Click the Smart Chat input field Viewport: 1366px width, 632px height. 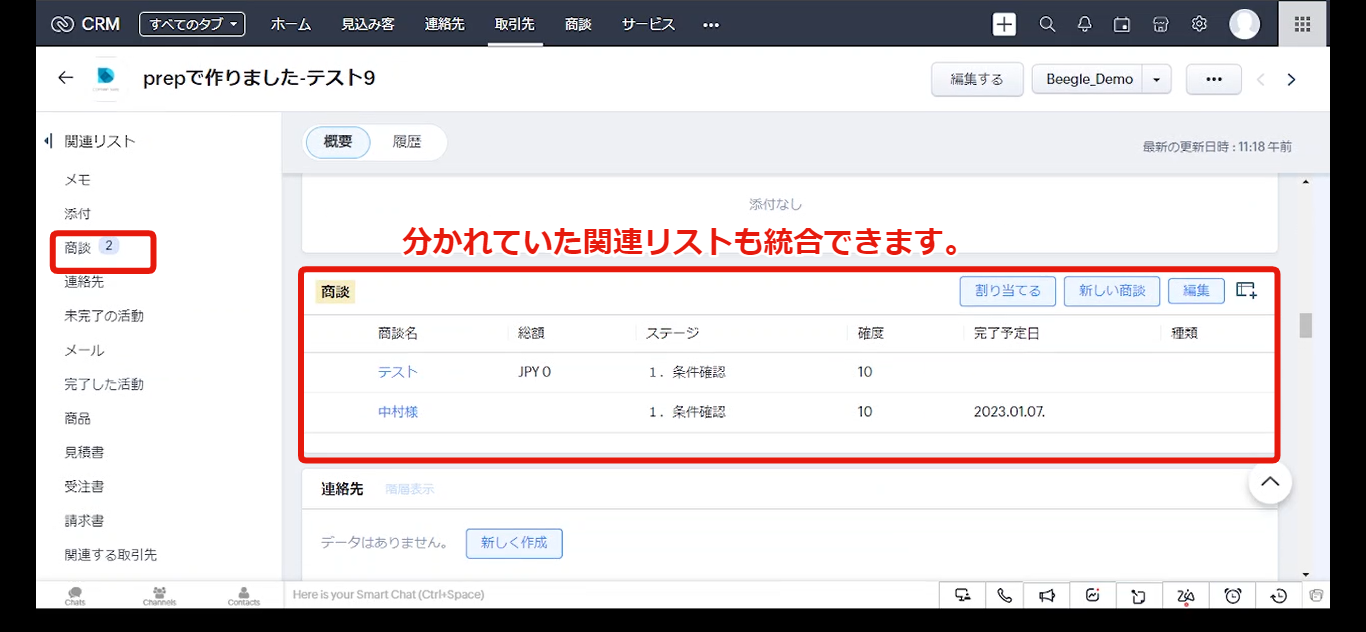tap(610, 595)
